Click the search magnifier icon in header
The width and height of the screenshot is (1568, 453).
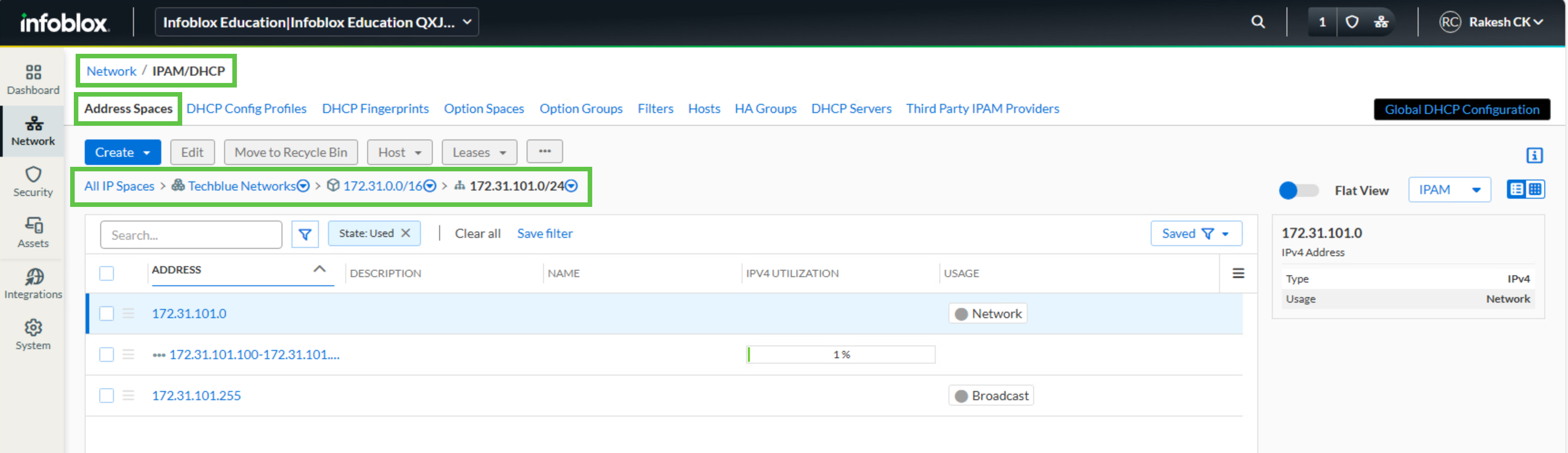[1258, 22]
